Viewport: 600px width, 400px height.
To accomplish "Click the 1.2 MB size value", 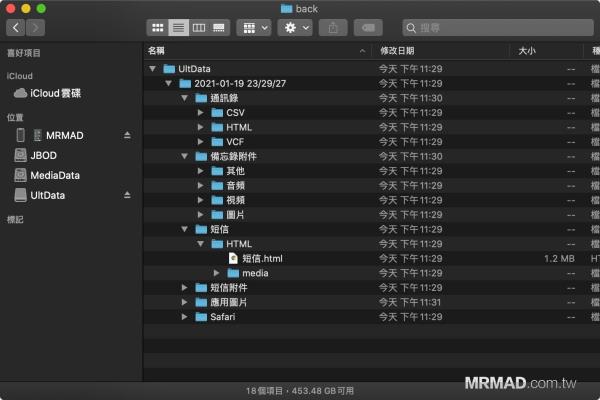I will pyautogui.click(x=559, y=259).
